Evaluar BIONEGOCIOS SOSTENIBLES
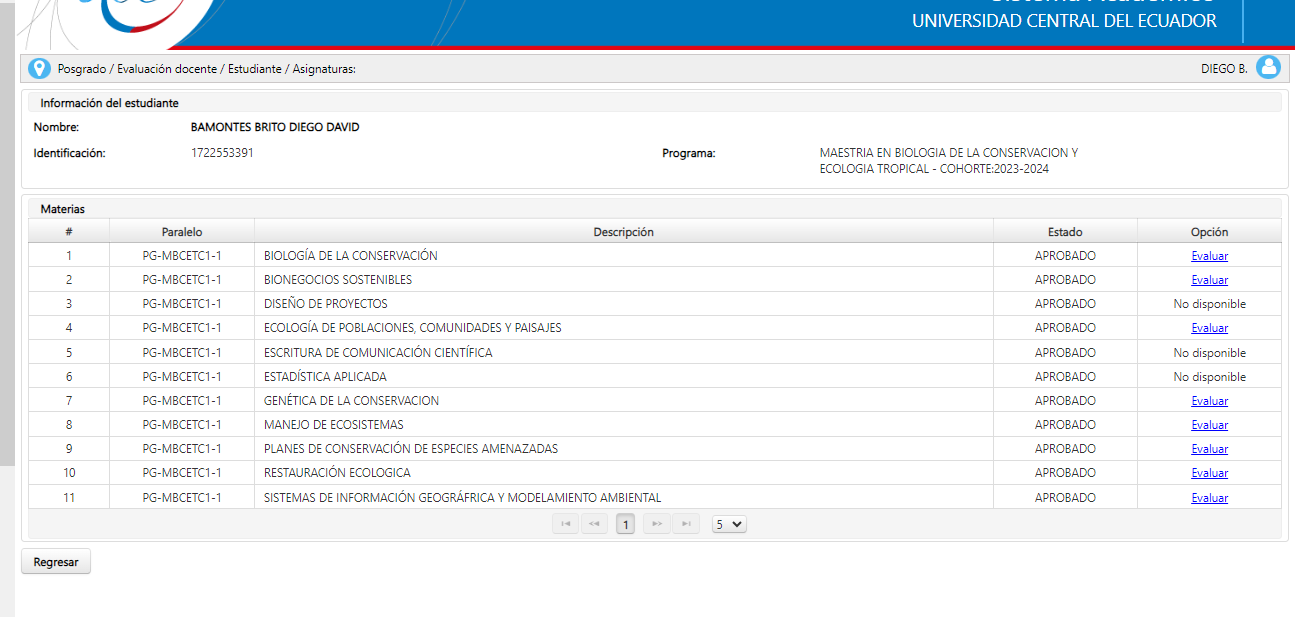This screenshot has height=617, width=1295. tap(1209, 280)
